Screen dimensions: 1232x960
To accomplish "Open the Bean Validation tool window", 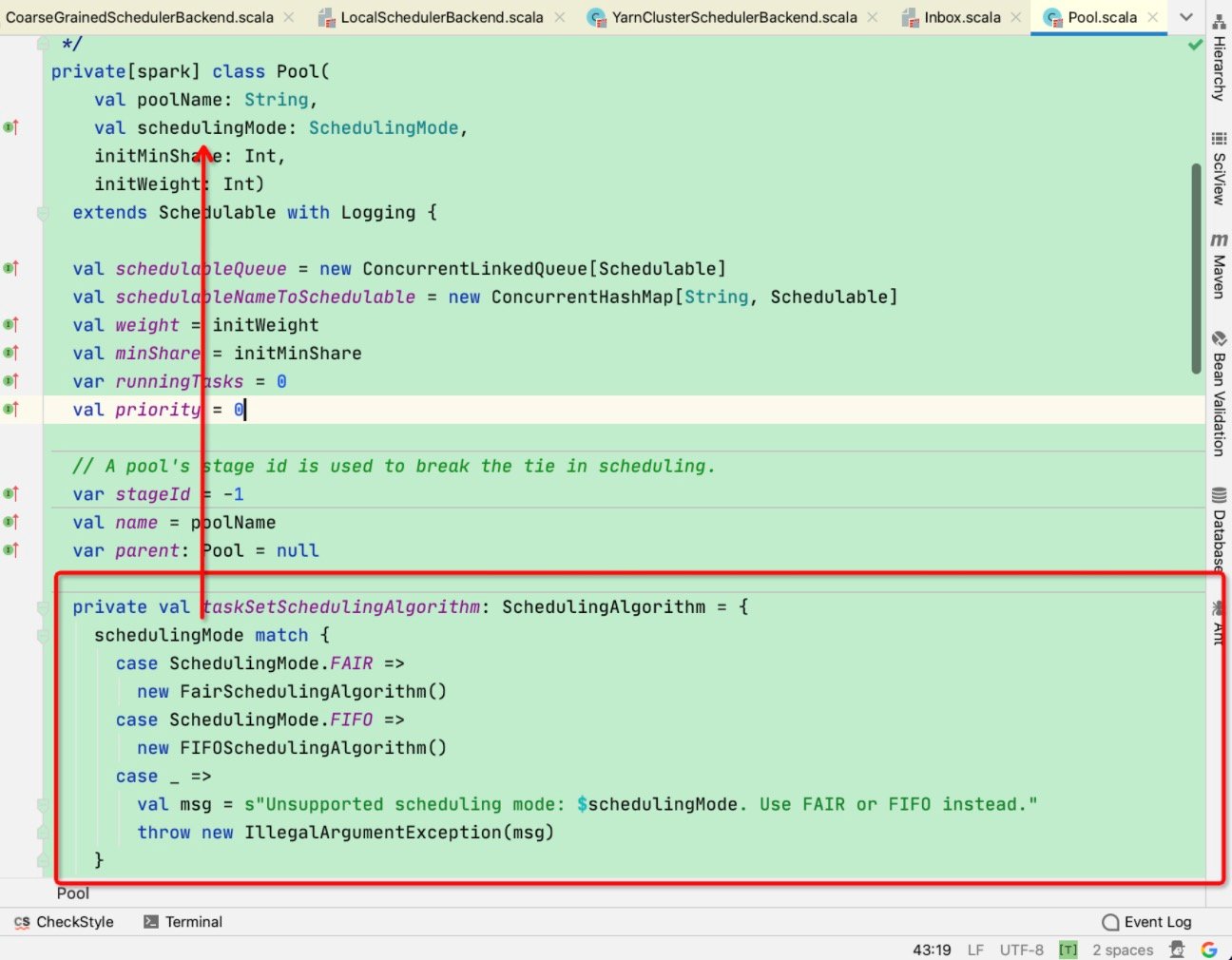I will coord(1219,394).
